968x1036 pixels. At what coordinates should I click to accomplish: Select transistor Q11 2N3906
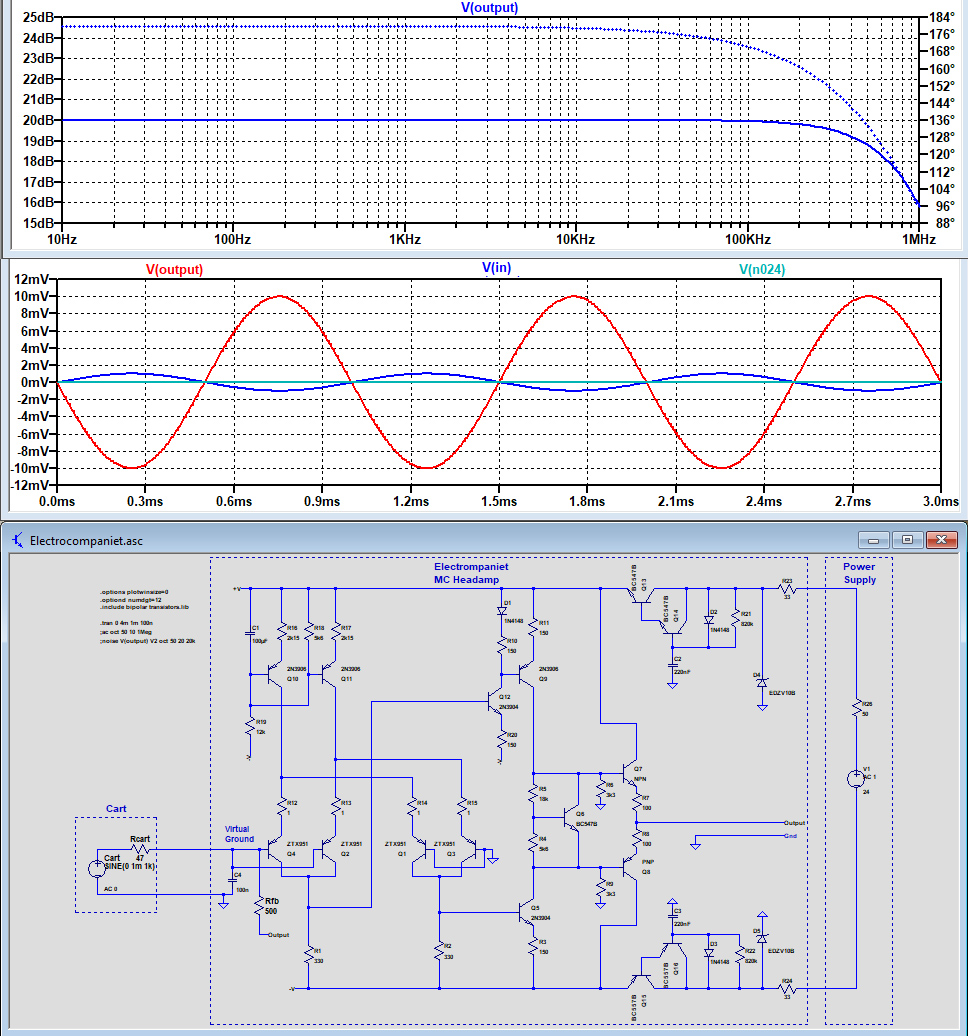(x=328, y=675)
